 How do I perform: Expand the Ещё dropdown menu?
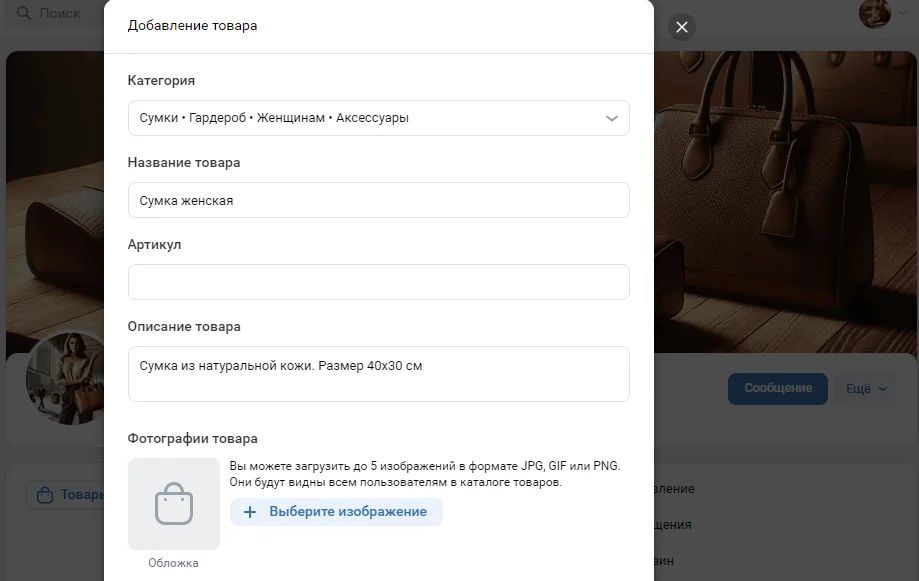click(866, 389)
